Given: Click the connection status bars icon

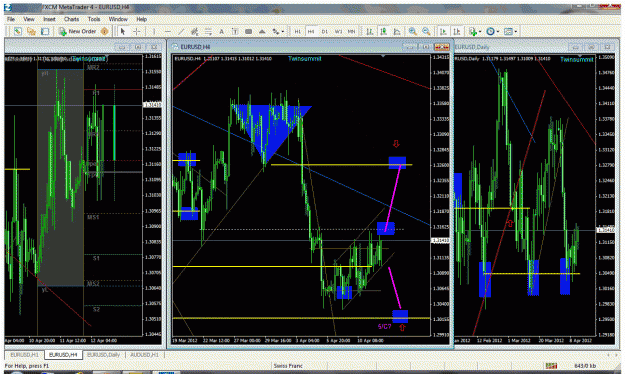Looking at the screenshot, I should pos(551,366).
